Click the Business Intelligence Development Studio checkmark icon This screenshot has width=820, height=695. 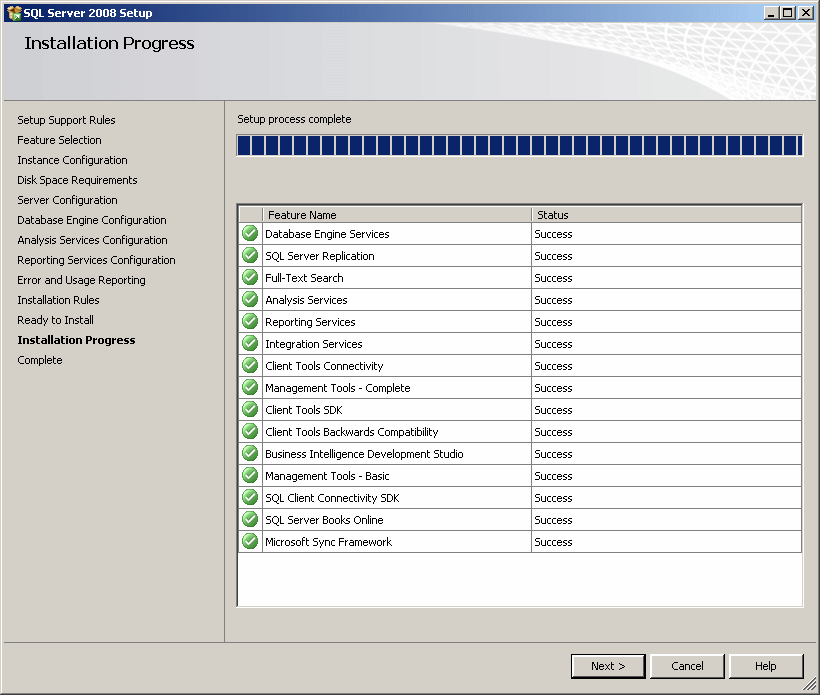pos(250,453)
